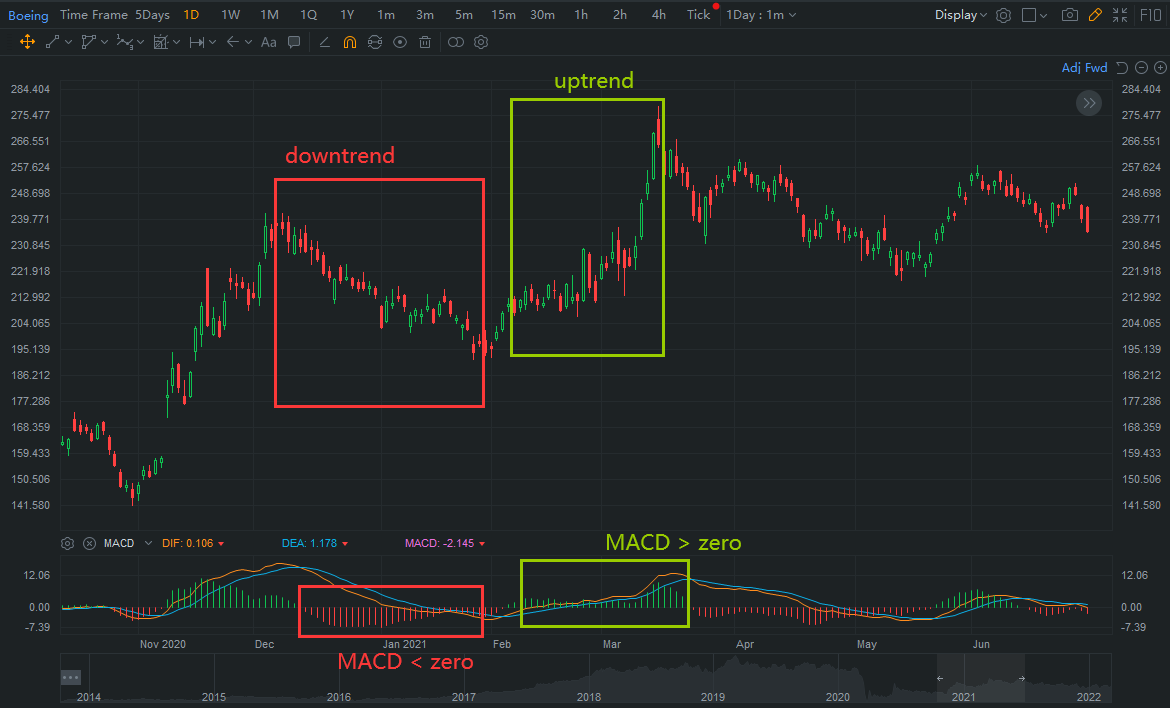Screen dimensions: 1170x708
Task: Open the text annotation tool with Aa
Action: [x=268, y=41]
